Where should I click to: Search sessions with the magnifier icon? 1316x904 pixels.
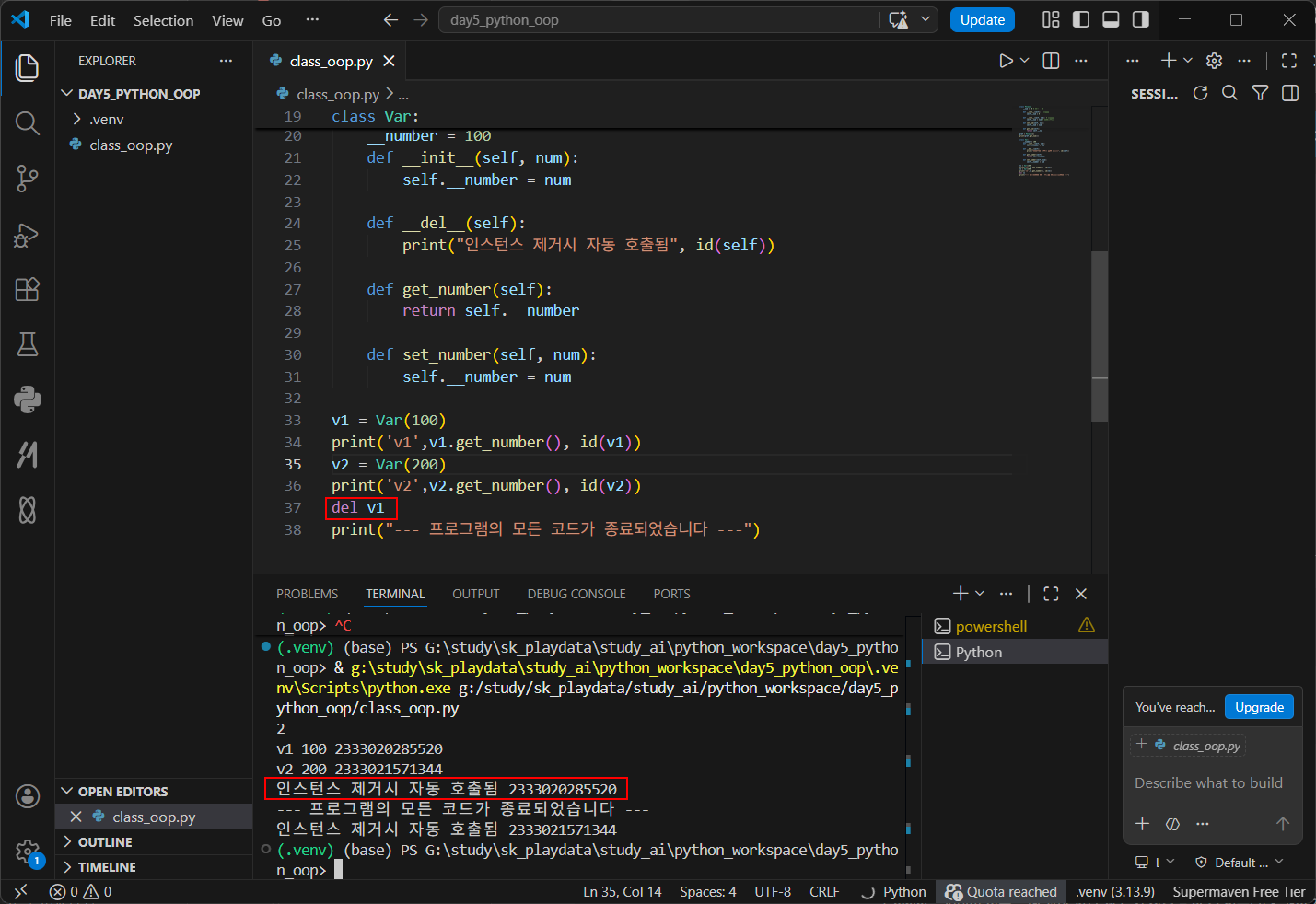[x=1229, y=93]
